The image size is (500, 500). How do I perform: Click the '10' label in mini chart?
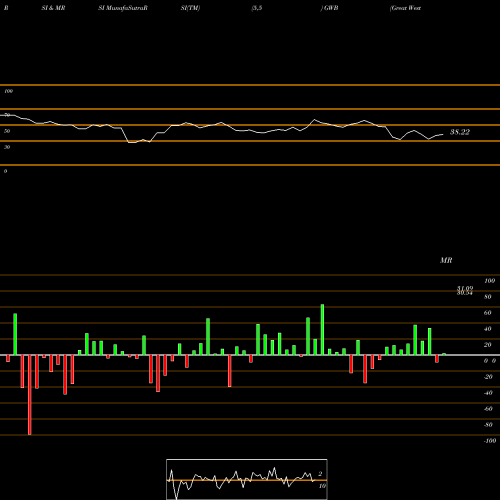pyautogui.click(x=322, y=486)
